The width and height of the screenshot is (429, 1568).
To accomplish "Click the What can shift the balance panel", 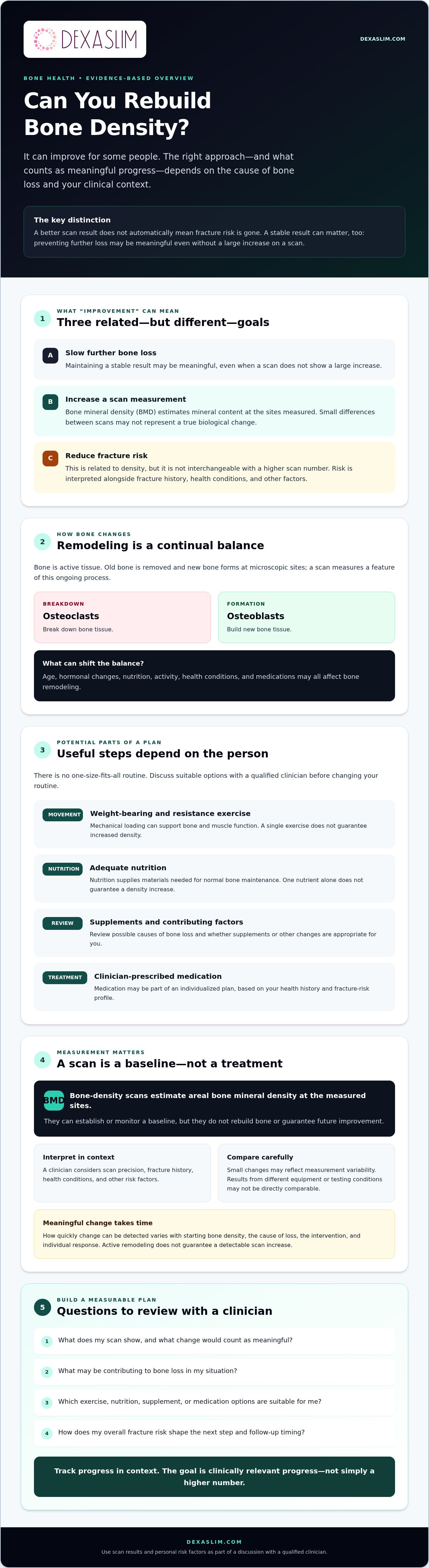I will click(214, 676).
